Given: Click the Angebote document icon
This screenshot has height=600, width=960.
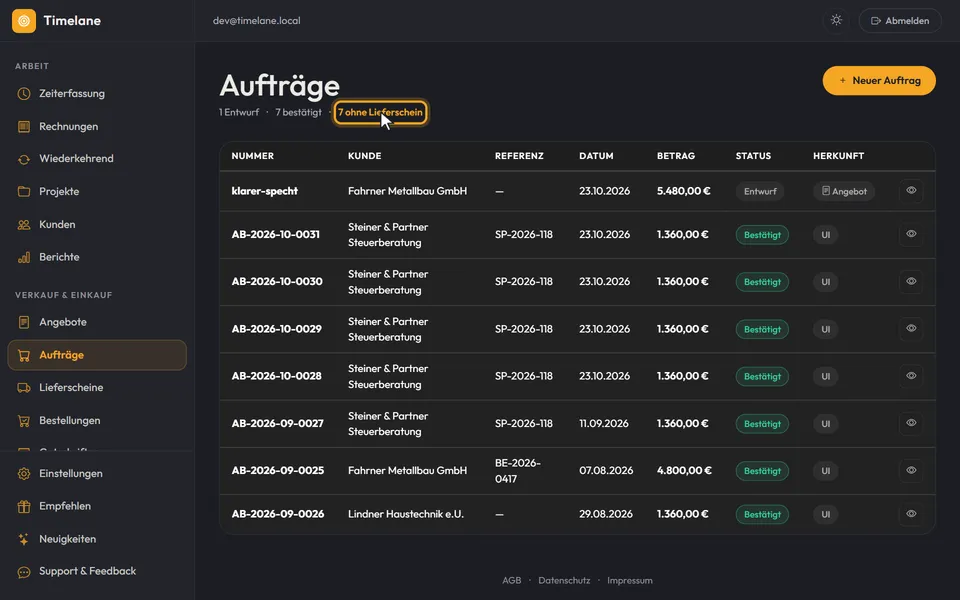Looking at the screenshot, I should tap(24, 322).
